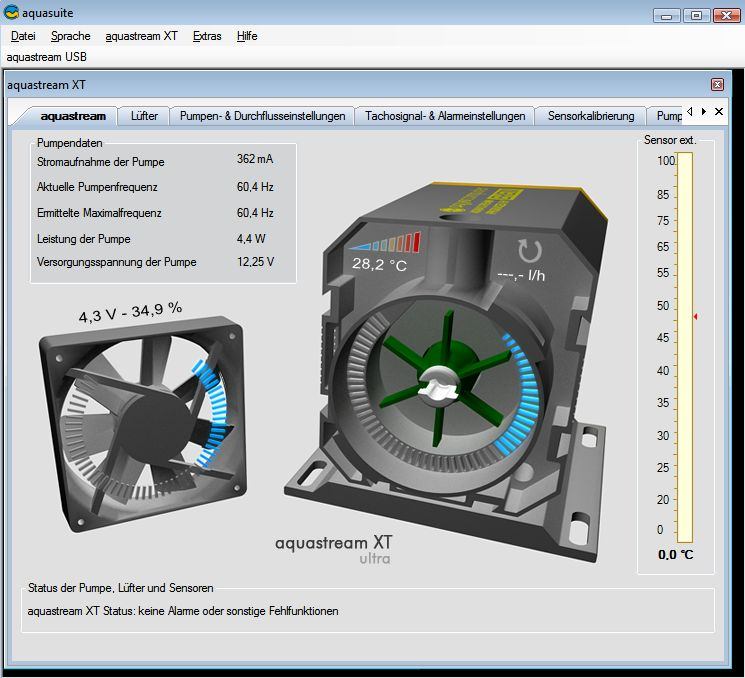Open the aquastream XT menu
Image resolution: width=745 pixels, height=678 pixels.
click(141, 36)
